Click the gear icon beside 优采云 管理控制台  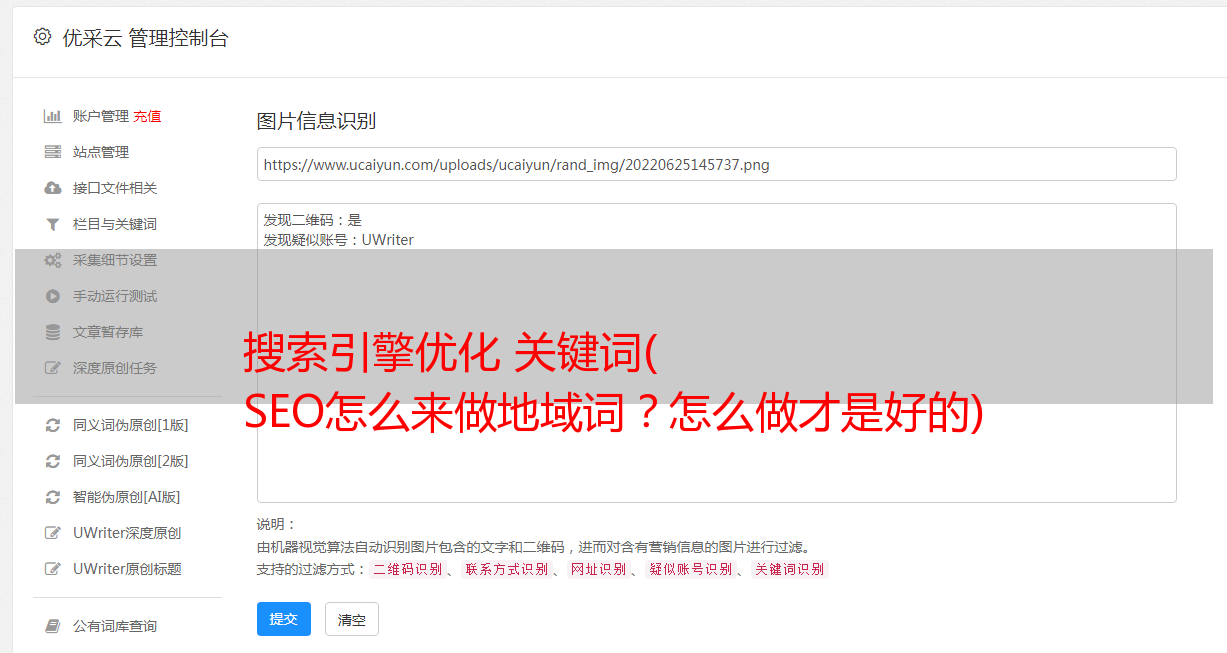point(42,37)
